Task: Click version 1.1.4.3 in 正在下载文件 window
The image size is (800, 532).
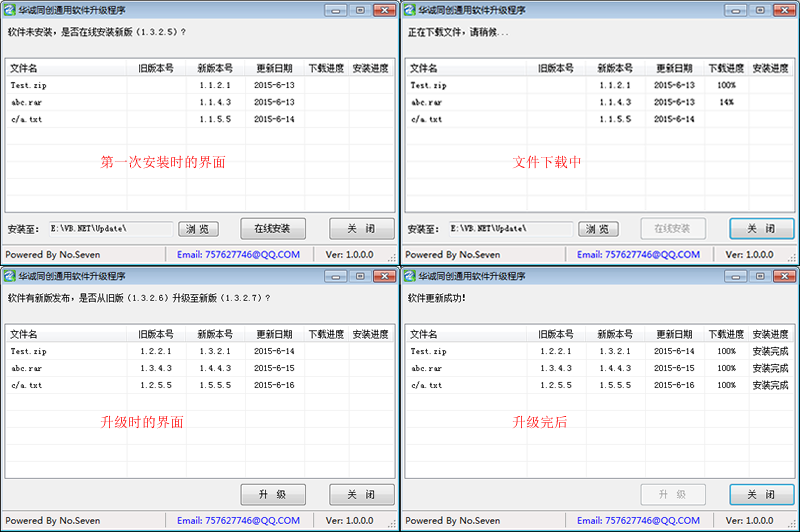Action: tap(615, 102)
